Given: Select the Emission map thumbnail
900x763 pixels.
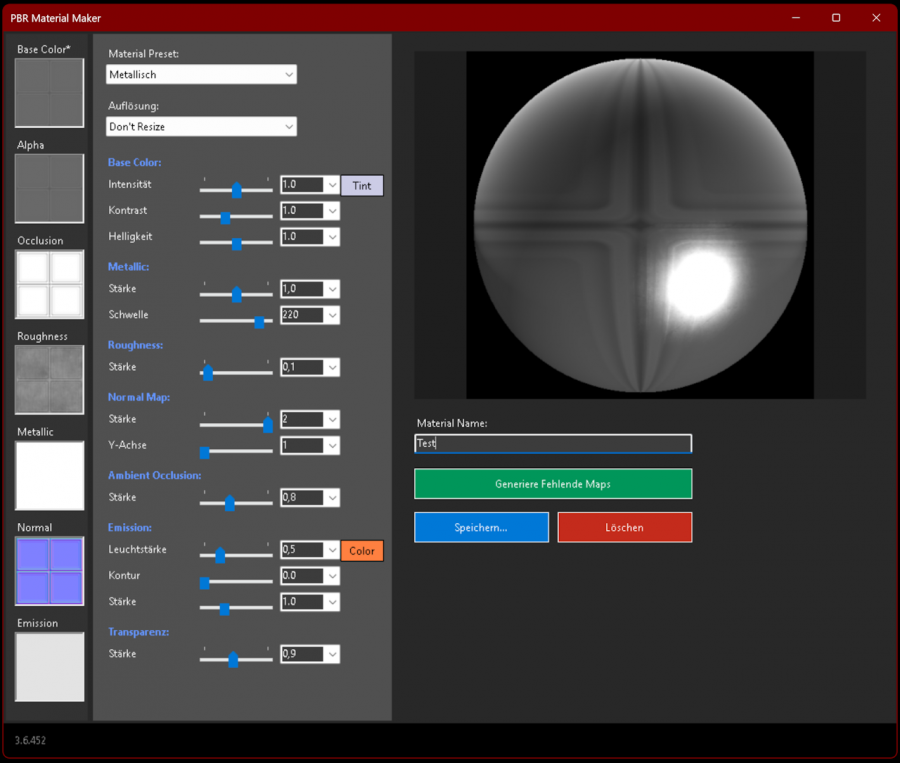Looking at the screenshot, I should pos(49,667).
